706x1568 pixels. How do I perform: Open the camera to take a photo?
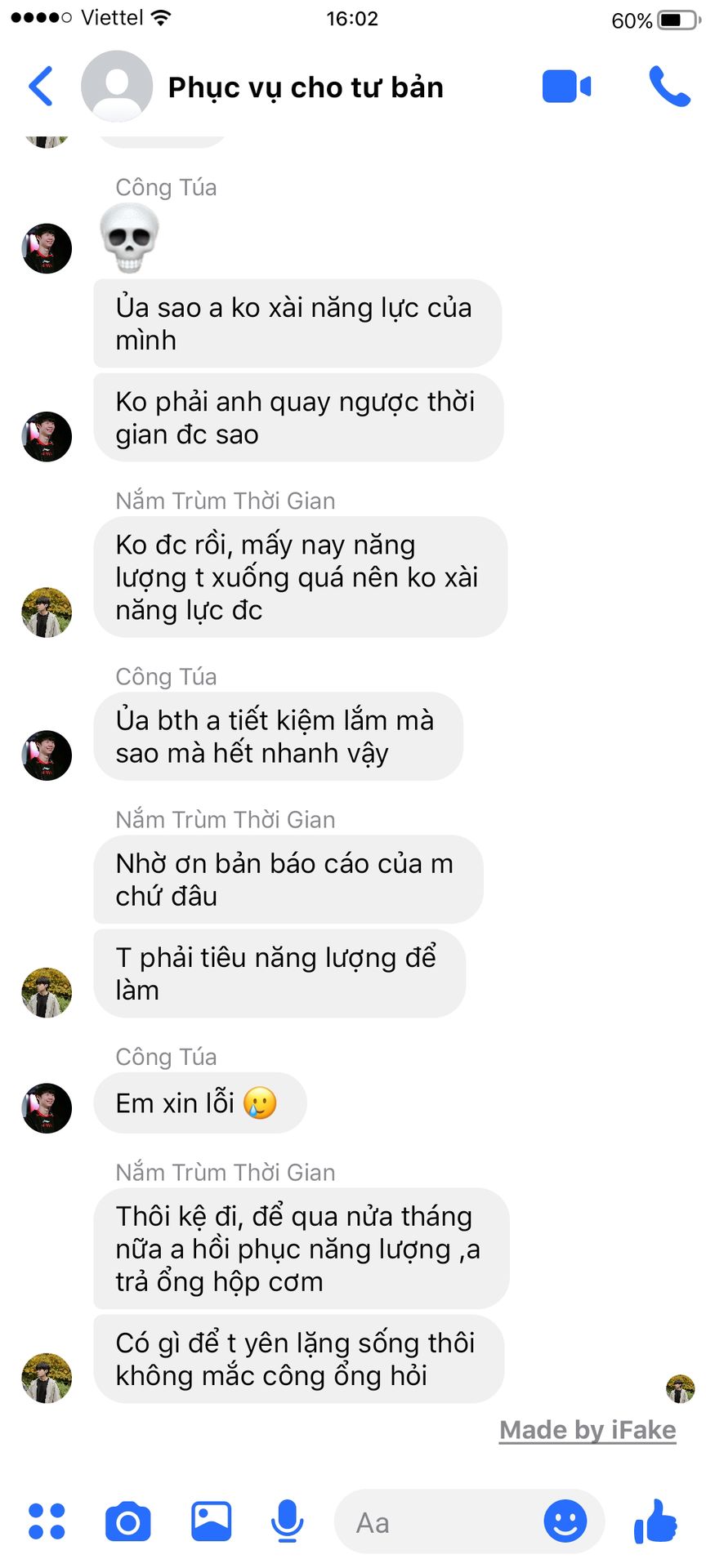(128, 1521)
